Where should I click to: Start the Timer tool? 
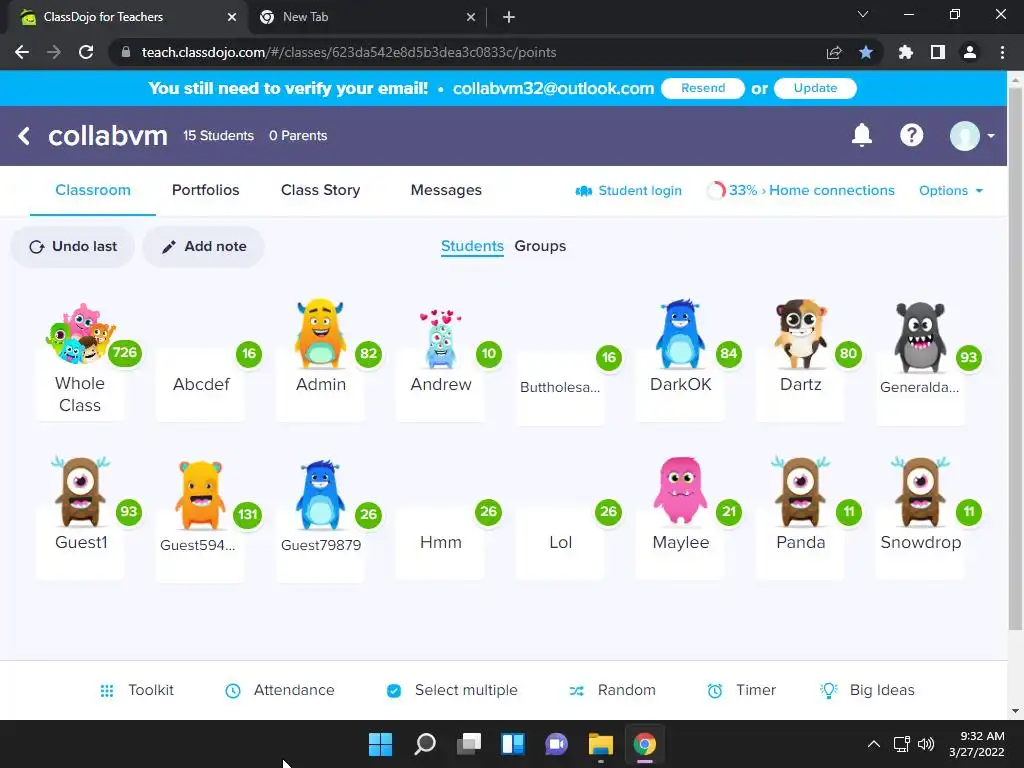point(741,690)
